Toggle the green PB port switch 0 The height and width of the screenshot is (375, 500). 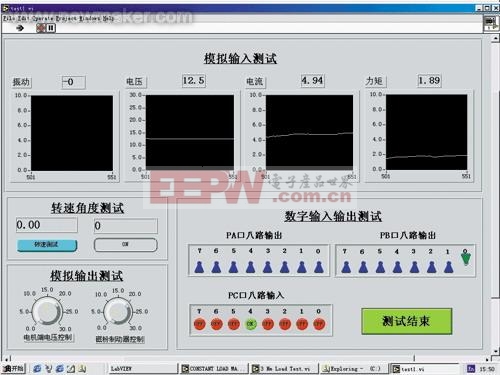click(466, 258)
